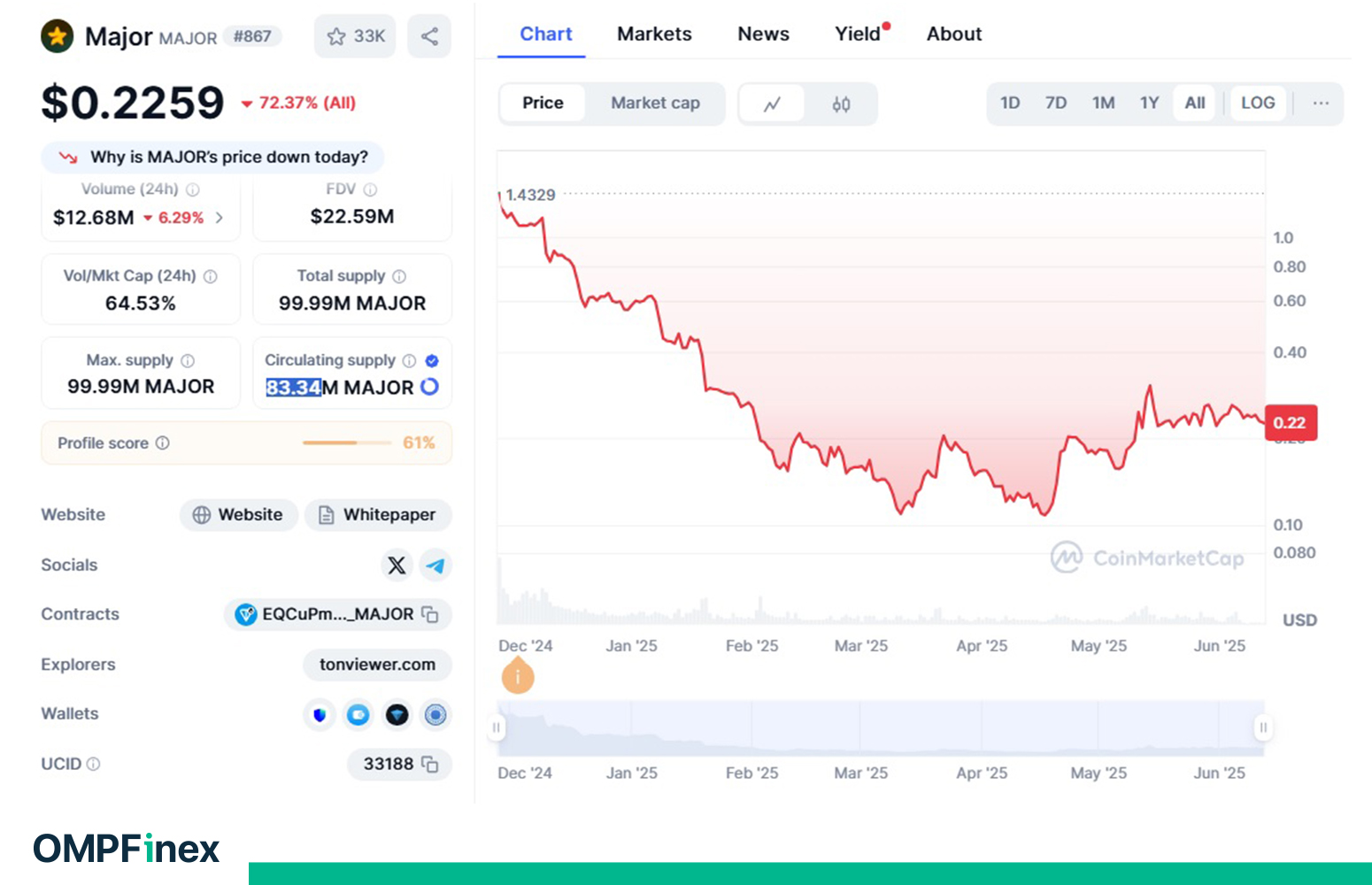Open the Whitepaper link button
This screenshot has width=1372, height=885.
click(x=378, y=515)
